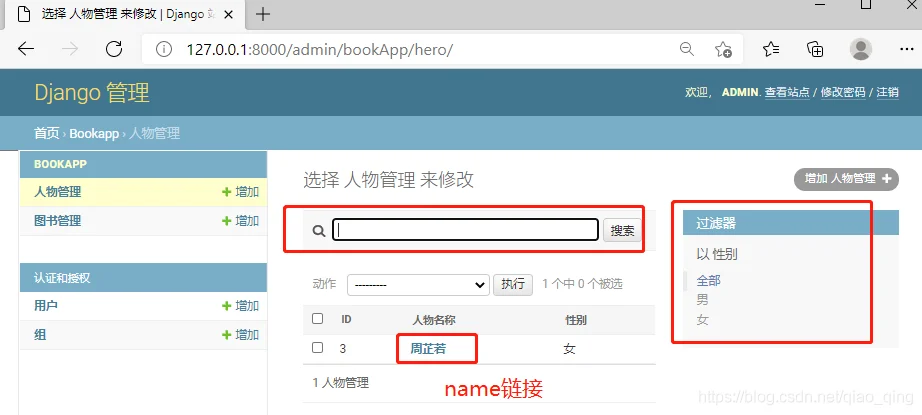Open the browser settings ellipsis menu
The height and width of the screenshot is (415, 922).
click(907, 49)
